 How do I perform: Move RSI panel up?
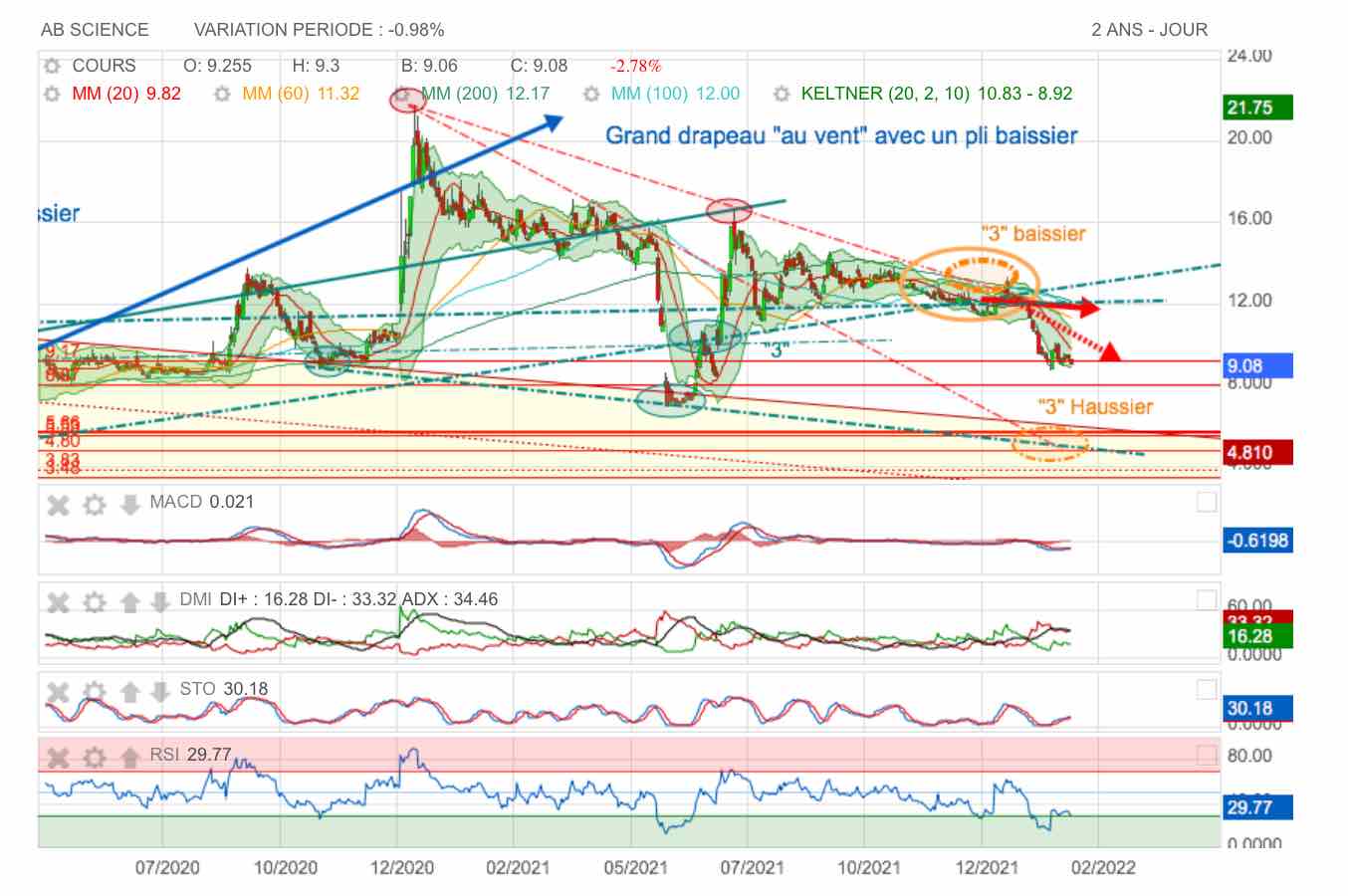click(129, 758)
